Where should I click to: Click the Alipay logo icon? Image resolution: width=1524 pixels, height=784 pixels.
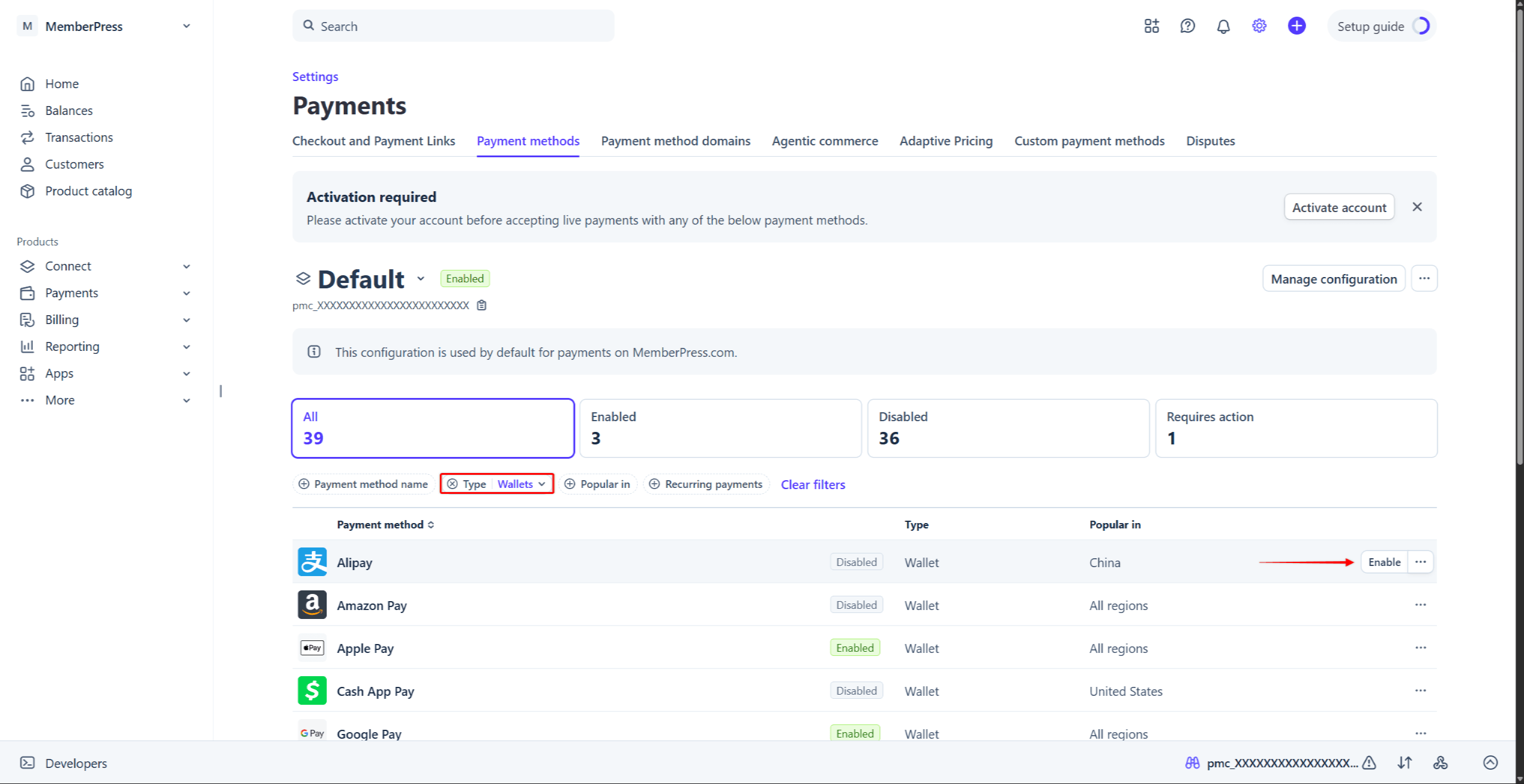point(312,562)
